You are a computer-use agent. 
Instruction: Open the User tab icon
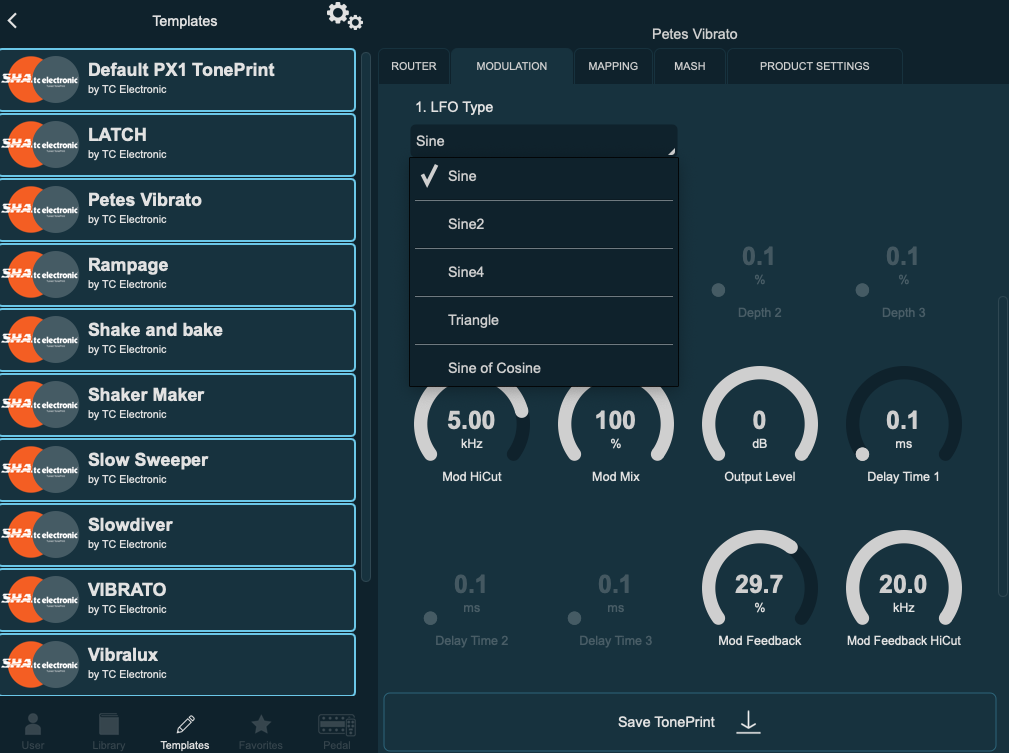tap(33, 725)
